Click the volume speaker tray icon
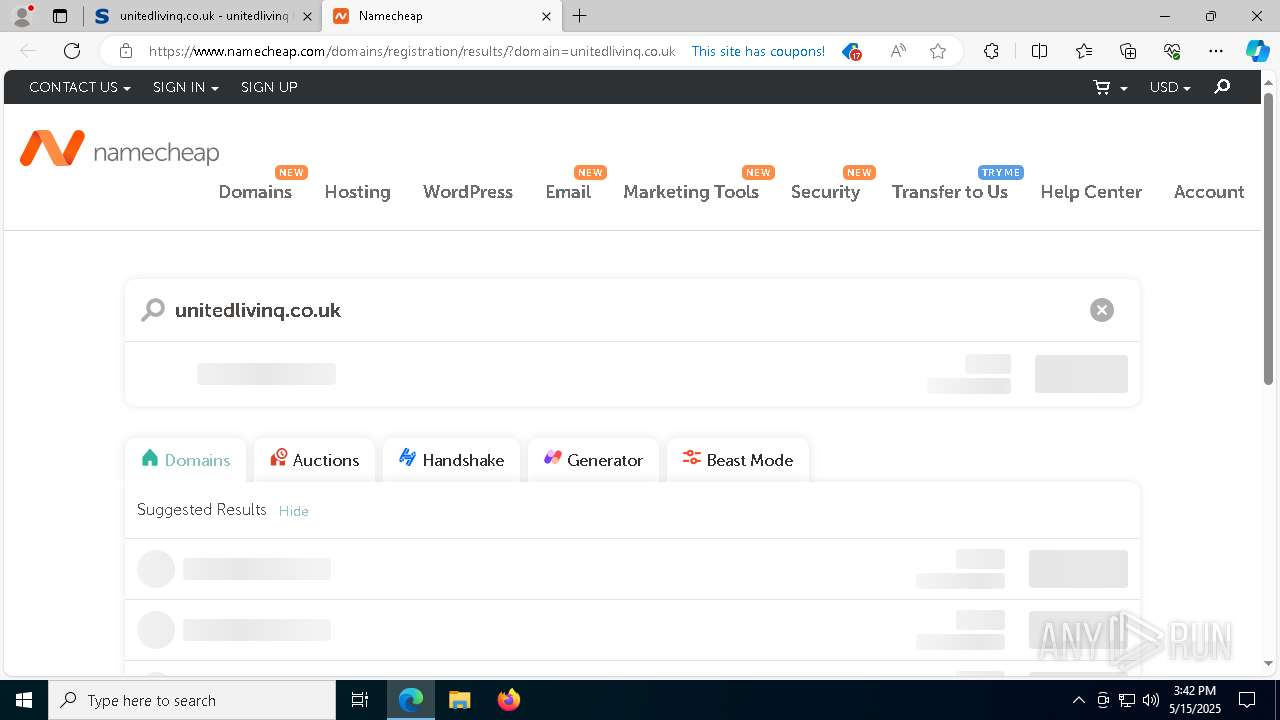Screen dimensions: 1280x720 [x=1150, y=700]
